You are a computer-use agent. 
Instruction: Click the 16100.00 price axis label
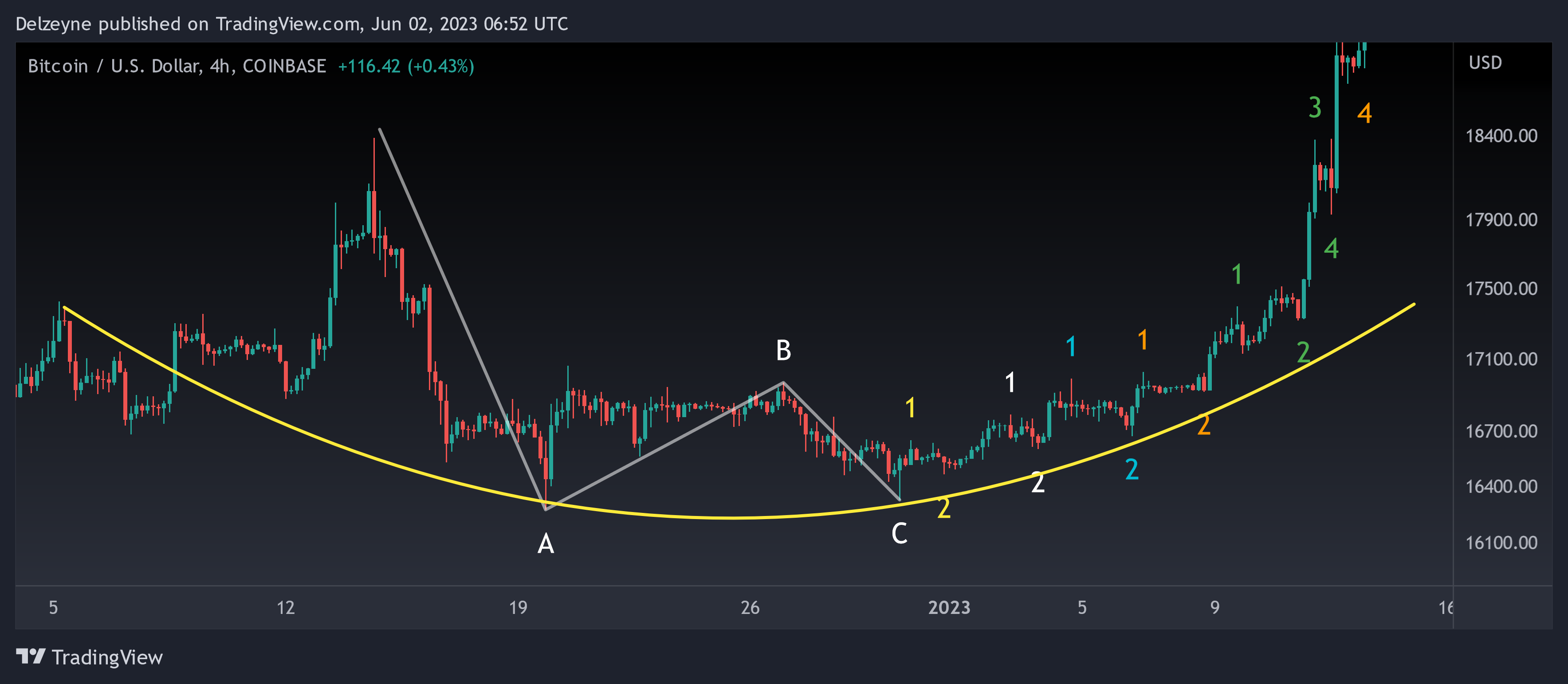(x=1501, y=543)
